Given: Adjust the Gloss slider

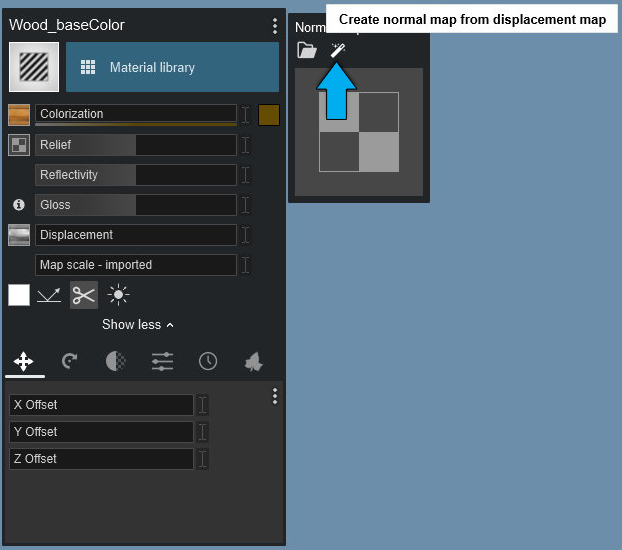Looking at the screenshot, I should [136, 205].
